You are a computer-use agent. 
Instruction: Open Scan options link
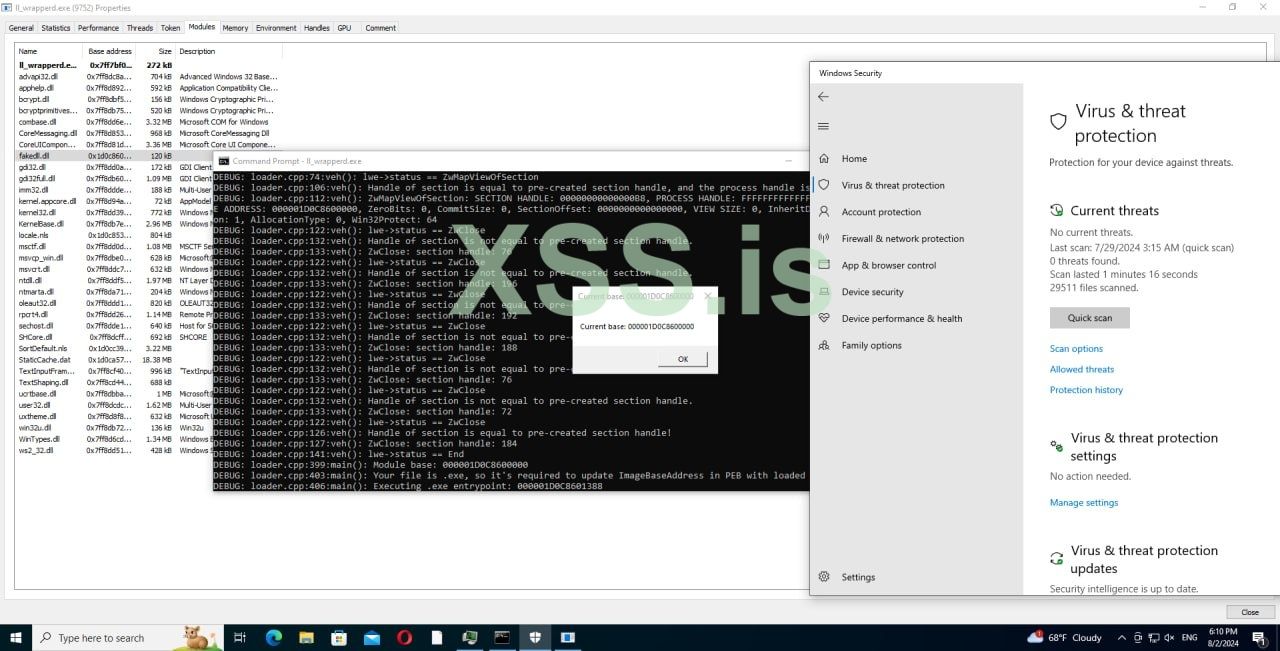1076,349
